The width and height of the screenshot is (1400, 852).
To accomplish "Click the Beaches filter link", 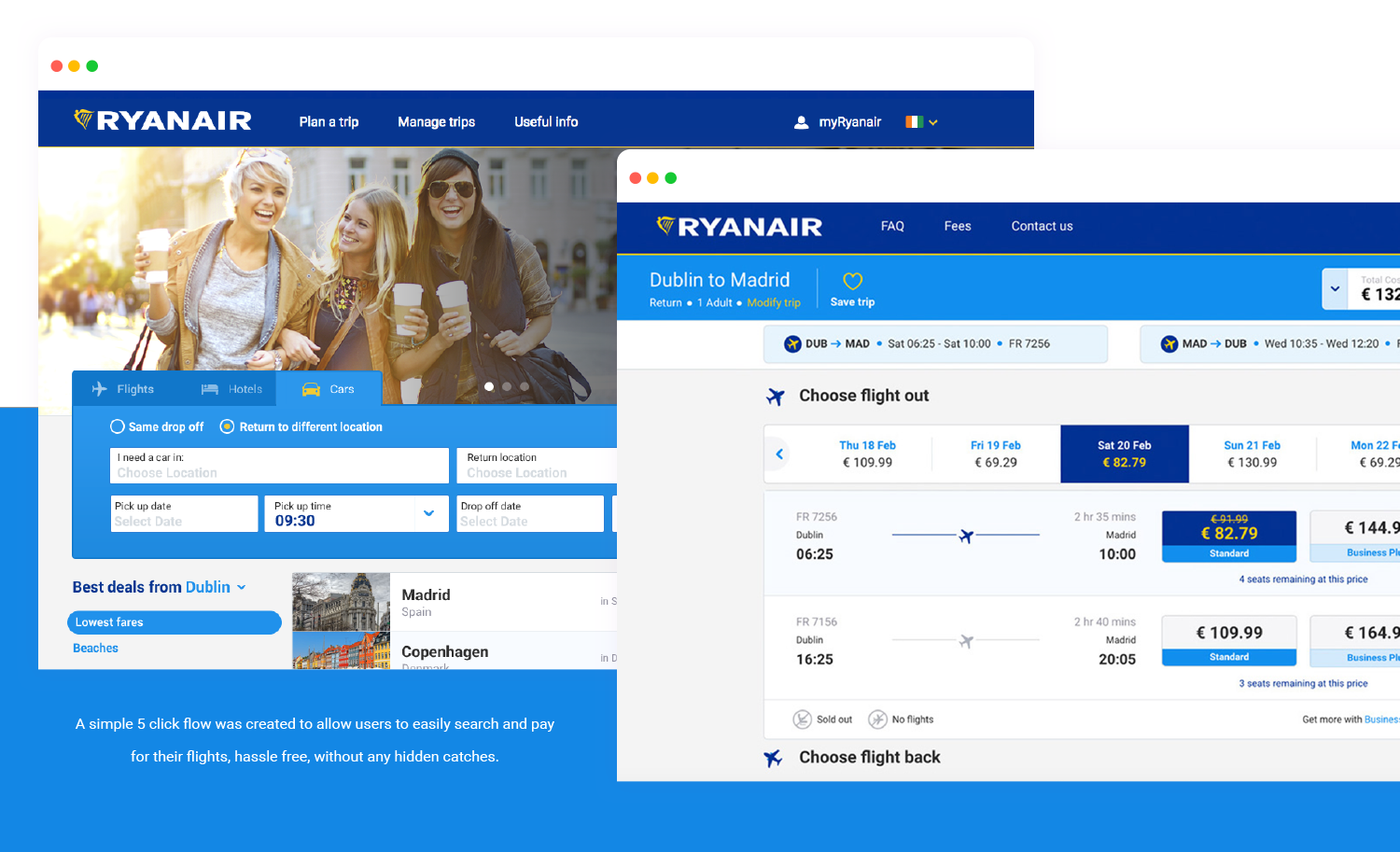I will pyautogui.click(x=95, y=649).
